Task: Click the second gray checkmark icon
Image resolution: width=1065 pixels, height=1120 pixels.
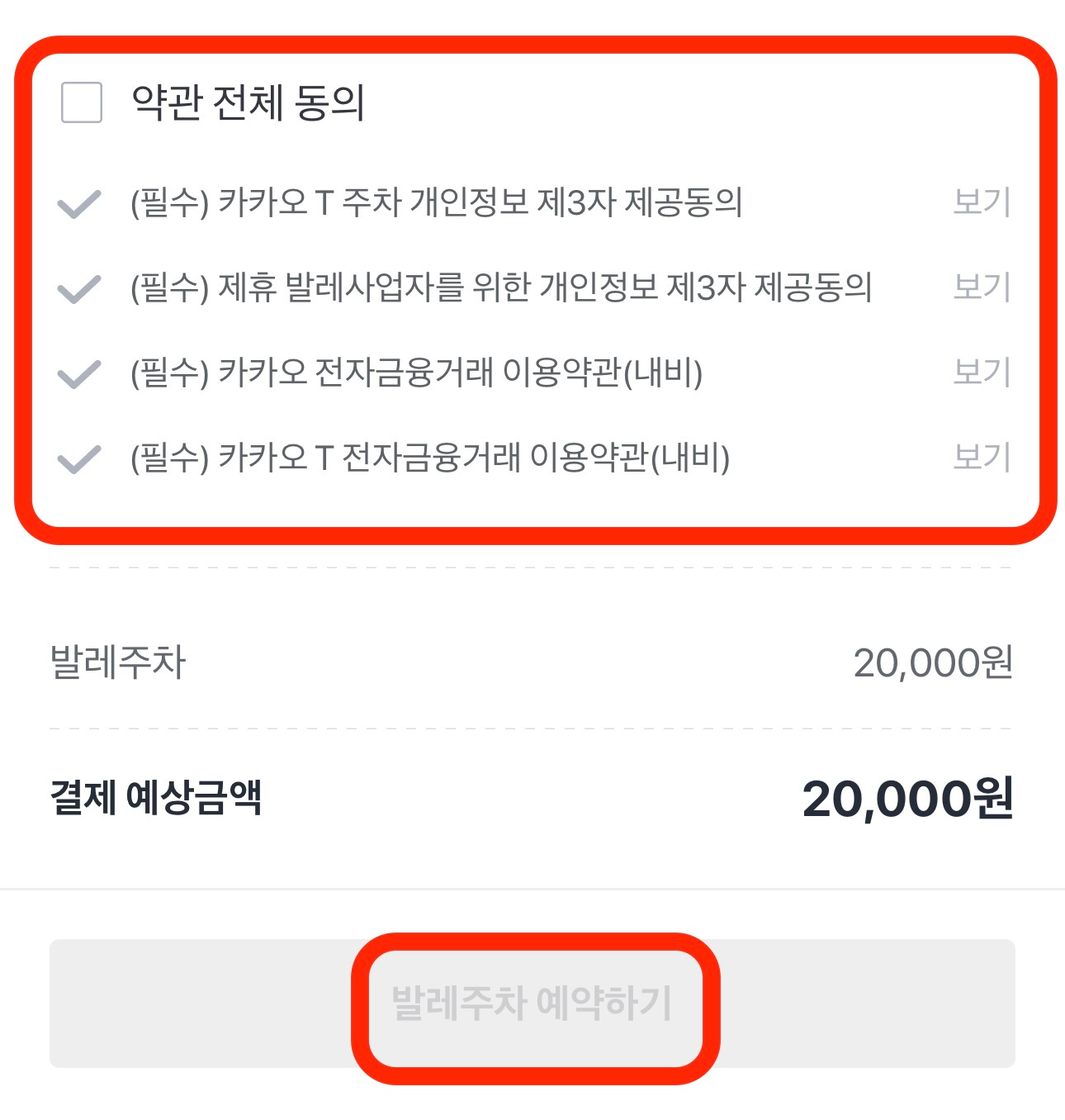Action: [77, 289]
